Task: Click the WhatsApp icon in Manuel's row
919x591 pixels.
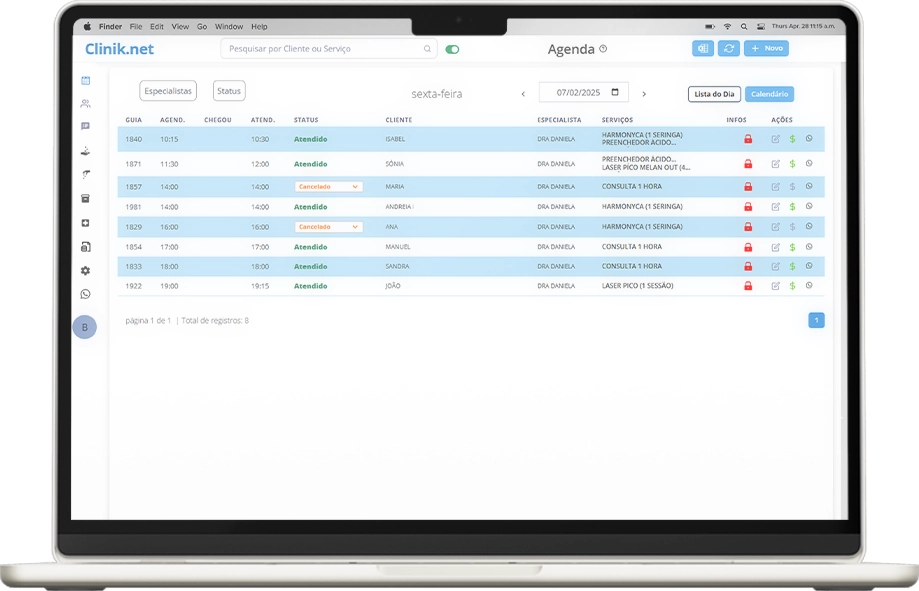Action: coord(809,246)
